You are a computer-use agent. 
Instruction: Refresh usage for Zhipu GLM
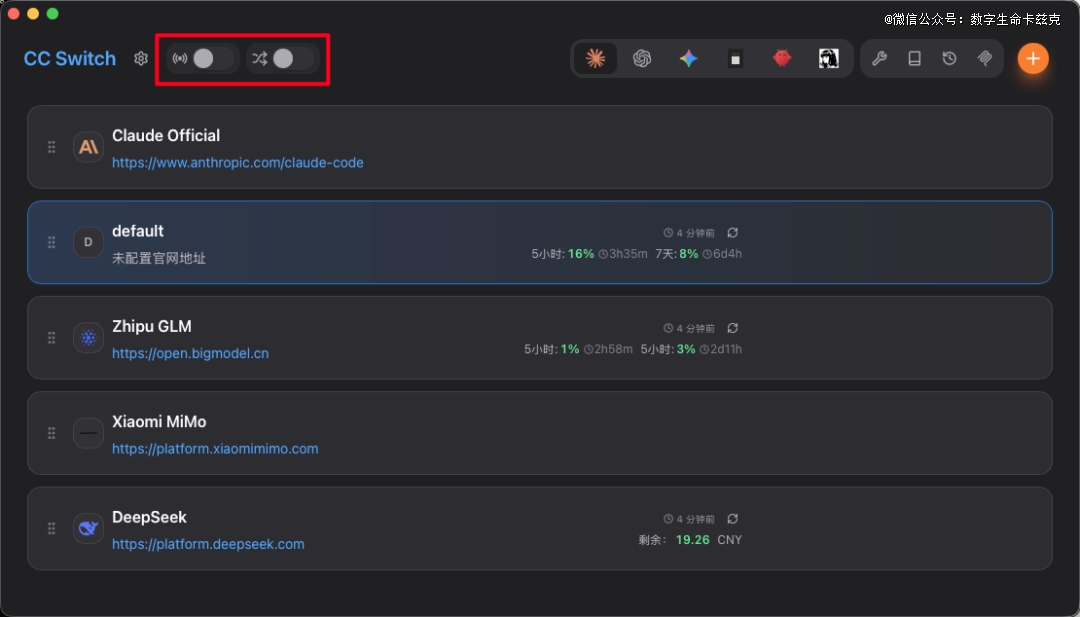[733, 328]
